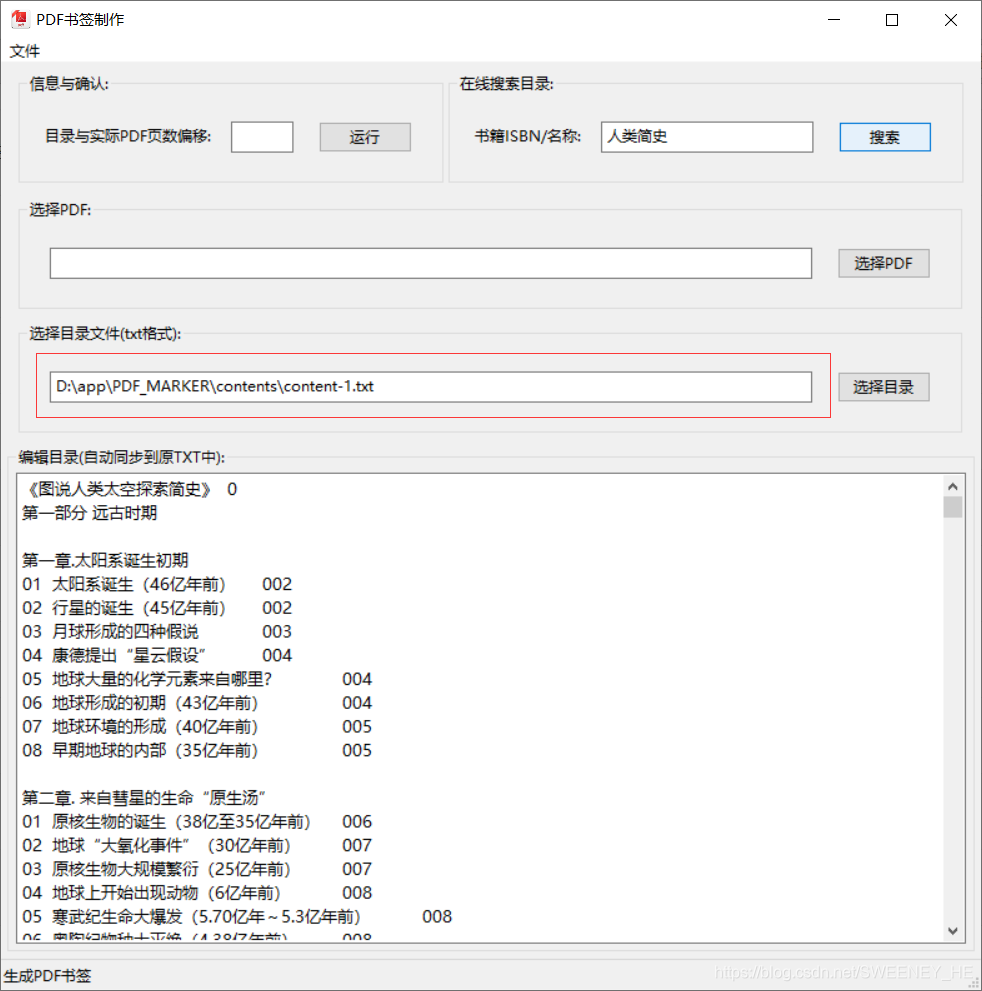This screenshot has width=982, height=991.
Task: Focus the ISBN/name field containing 人类简史
Action: (x=706, y=137)
